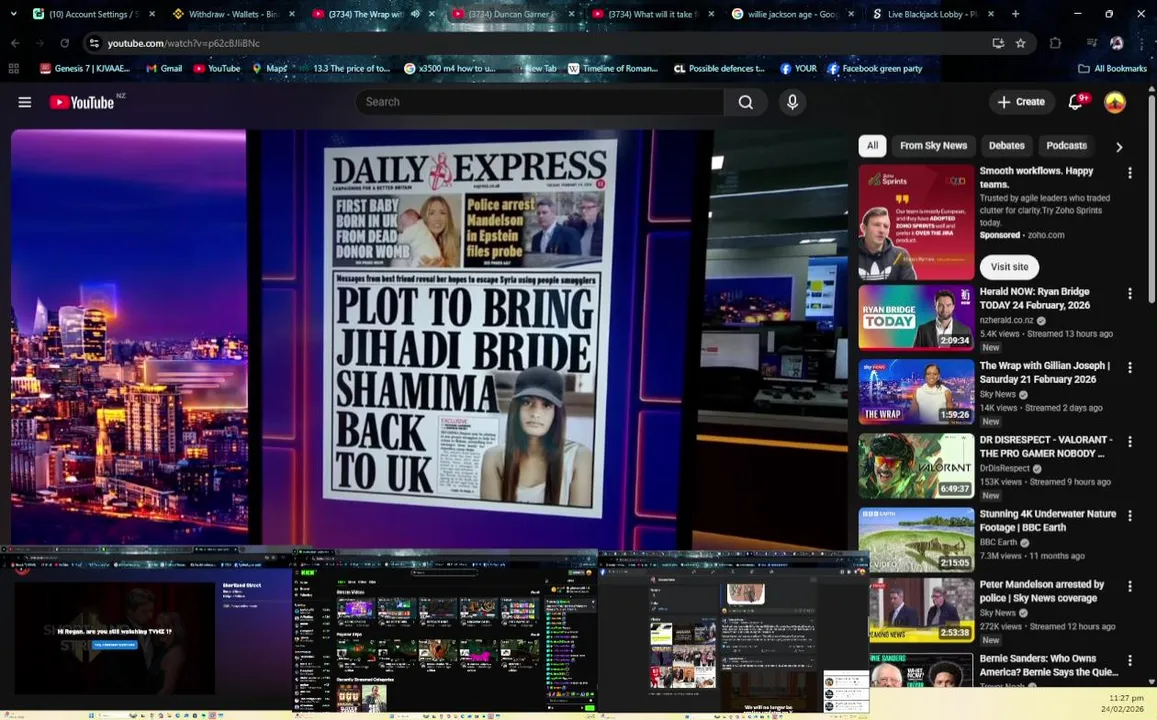Open the YouTube guide hamburger menu
The width and height of the screenshot is (1157, 720).
(x=24, y=102)
